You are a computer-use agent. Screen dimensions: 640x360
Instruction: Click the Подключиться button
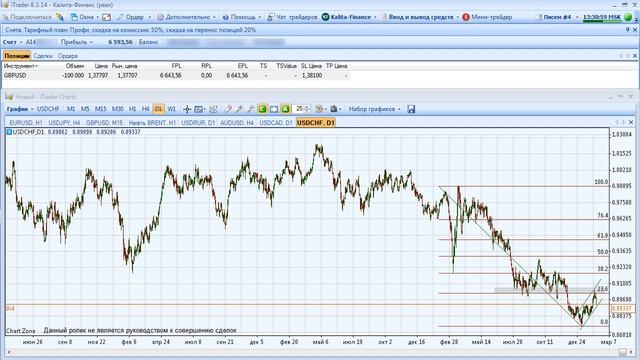(27, 17)
